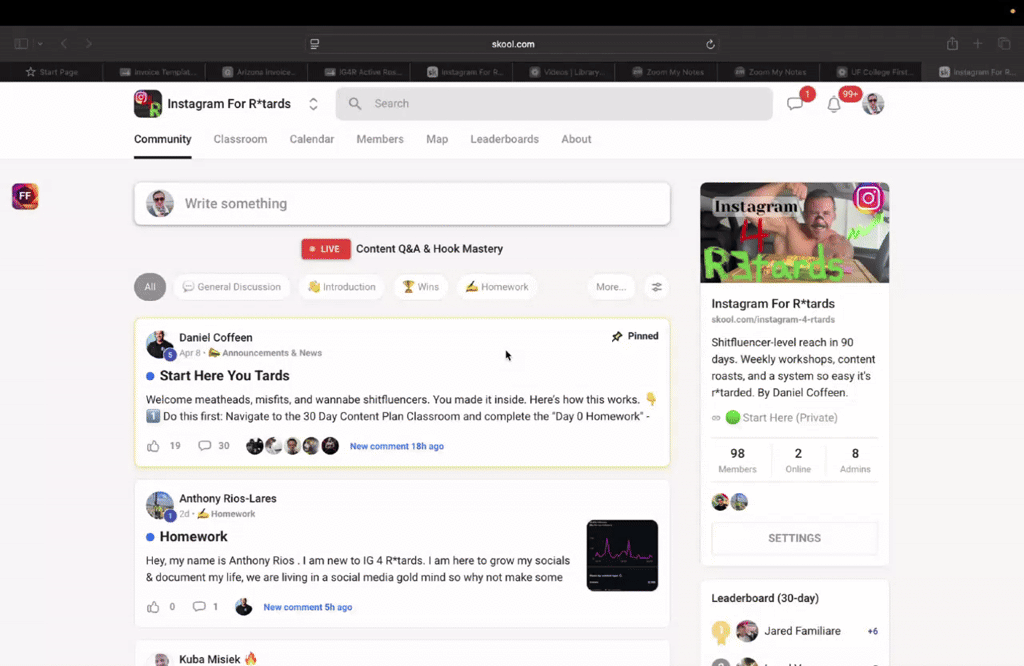Filter posts by Wins
Image resolution: width=1024 pixels, height=666 pixels.
click(421, 287)
